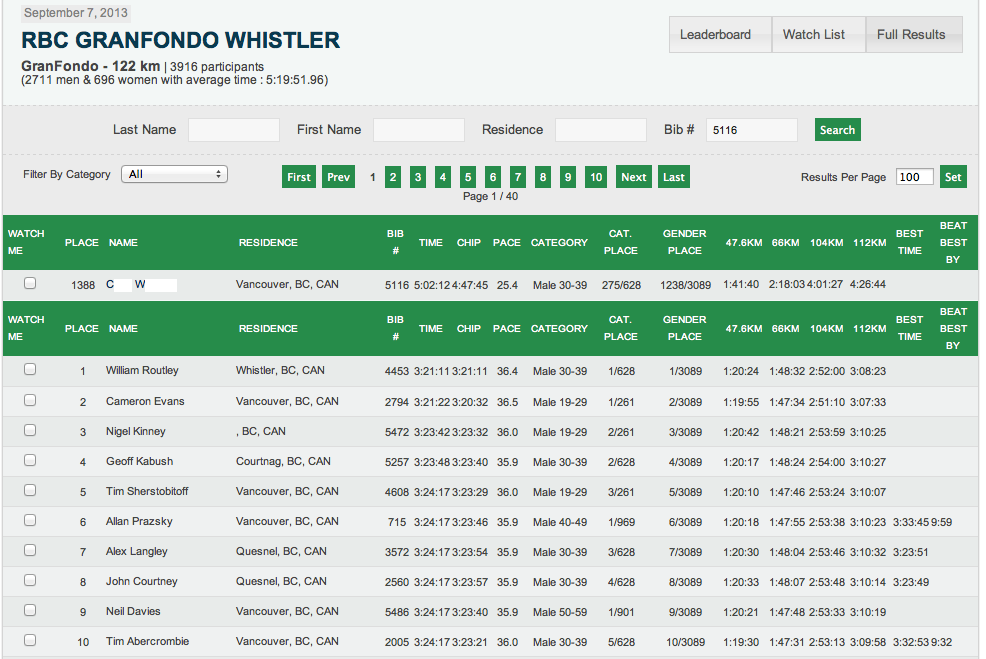The width and height of the screenshot is (986, 659).
Task: Click the First Name input field
Action: [418, 130]
